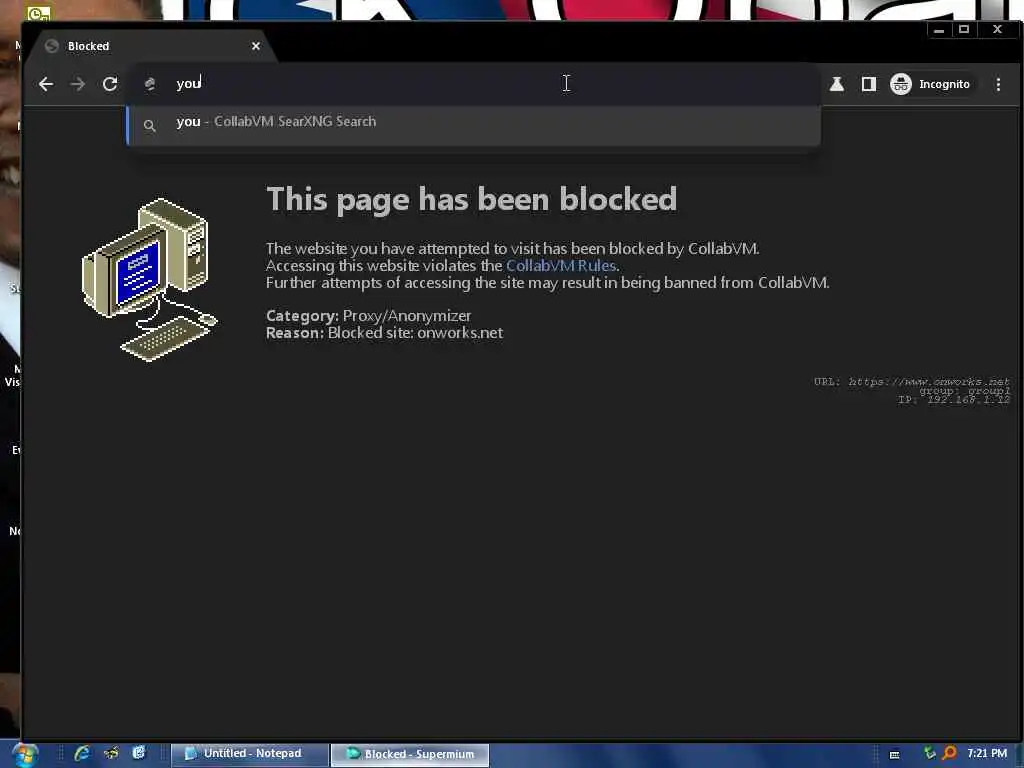Open the Incognito profile indicator
Image resolution: width=1024 pixels, height=768 pixels.
931,84
